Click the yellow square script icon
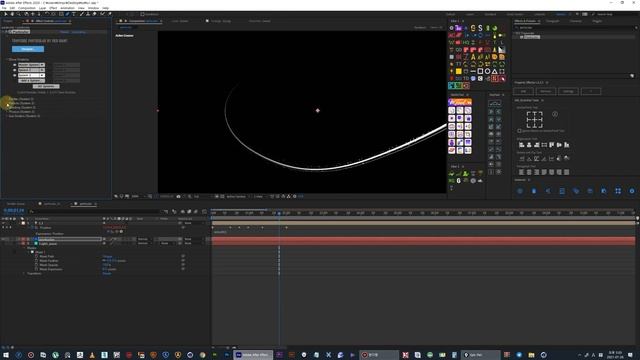The width and height of the screenshot is (640, 360). pos(459,71)
